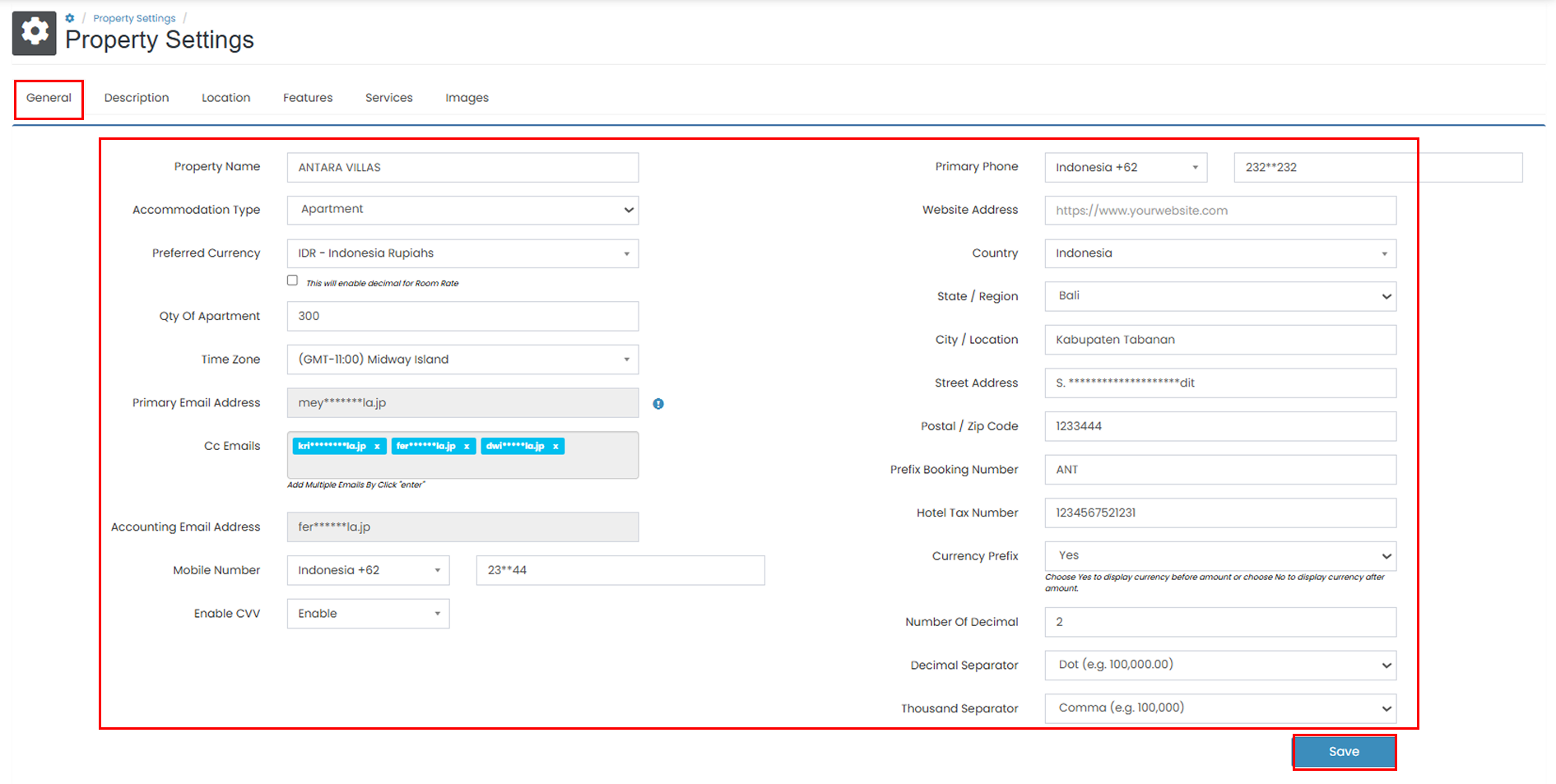
Task: Switch to the Description tab
Action: click(x=137, y=98)
